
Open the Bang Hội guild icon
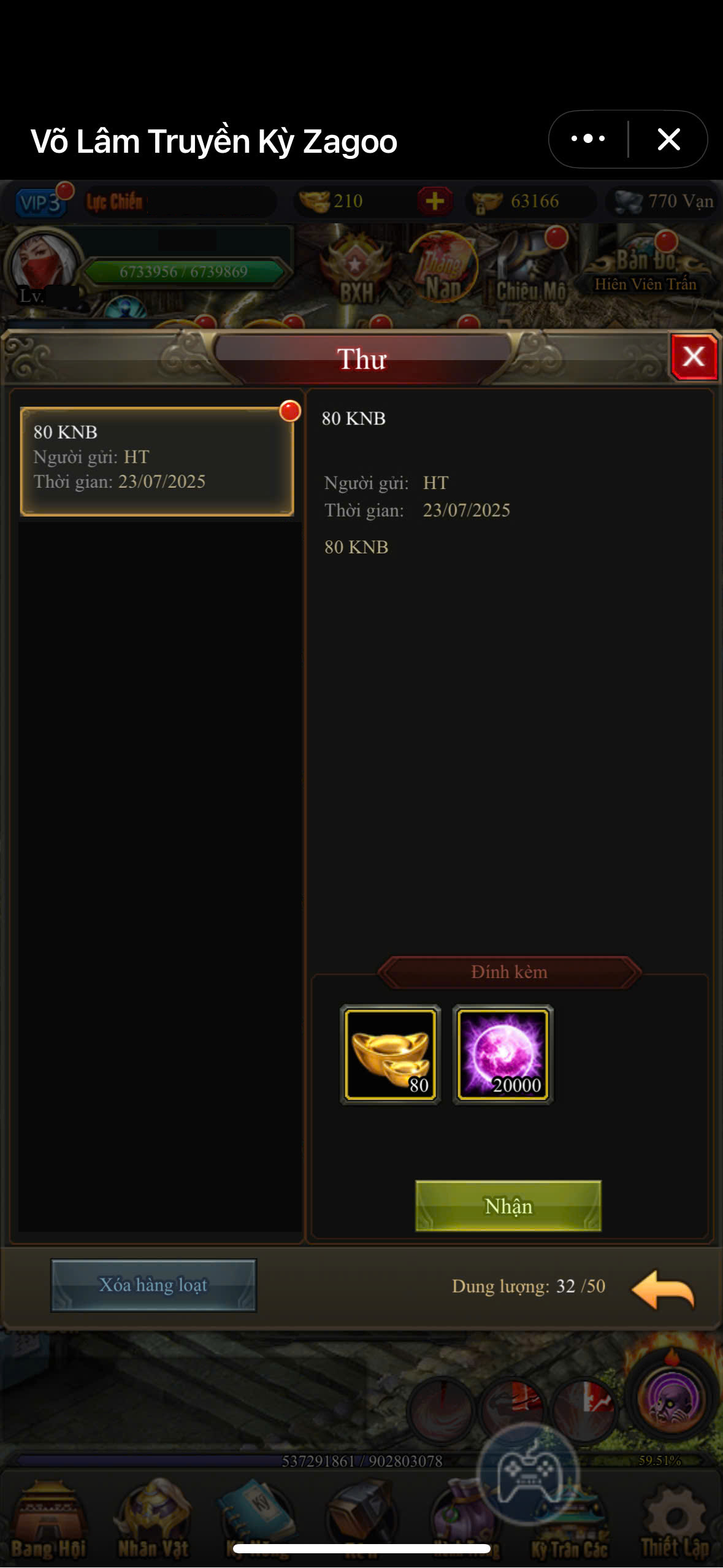49,1523
